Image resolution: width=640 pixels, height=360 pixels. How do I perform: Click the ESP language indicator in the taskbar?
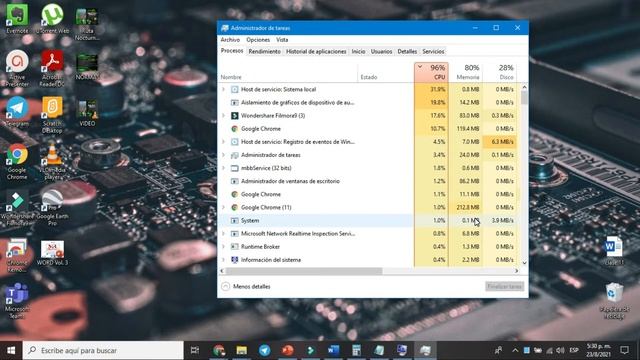[x=574, y=350]
